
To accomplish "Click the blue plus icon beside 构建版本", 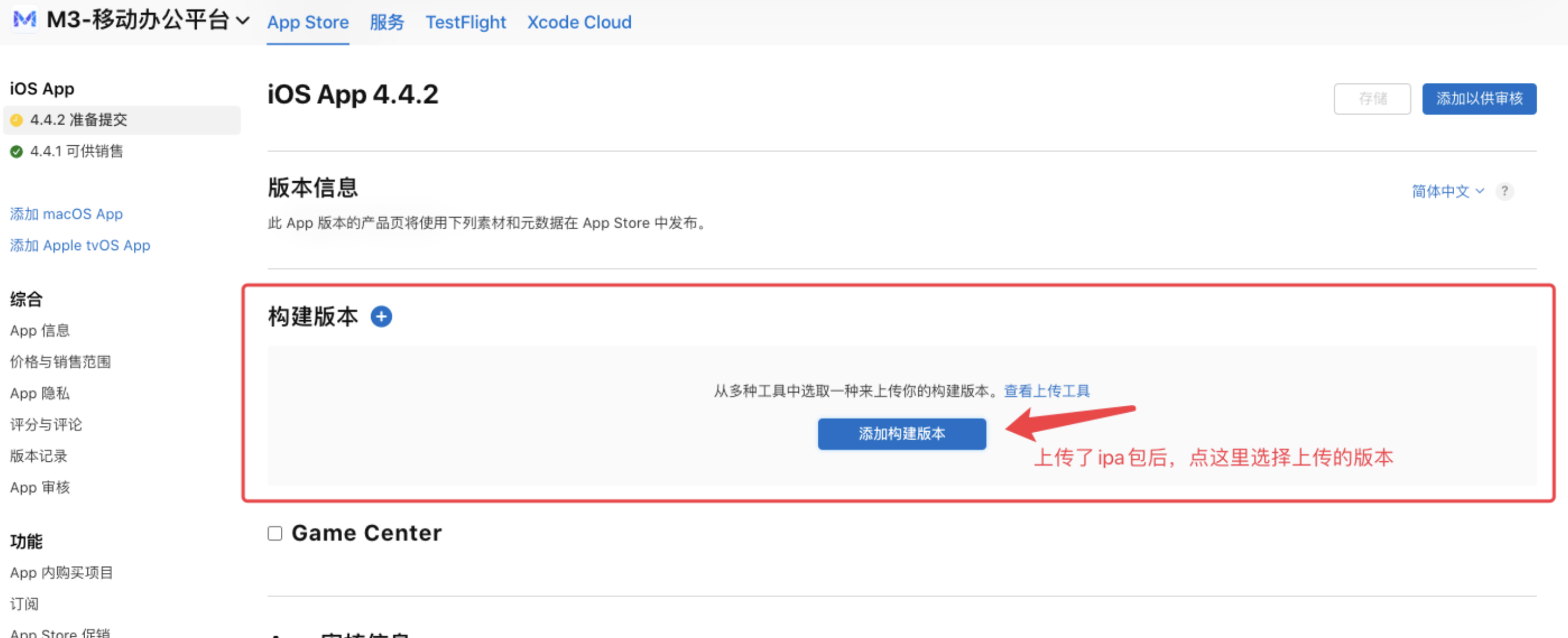I will click(x=381, y=317).
